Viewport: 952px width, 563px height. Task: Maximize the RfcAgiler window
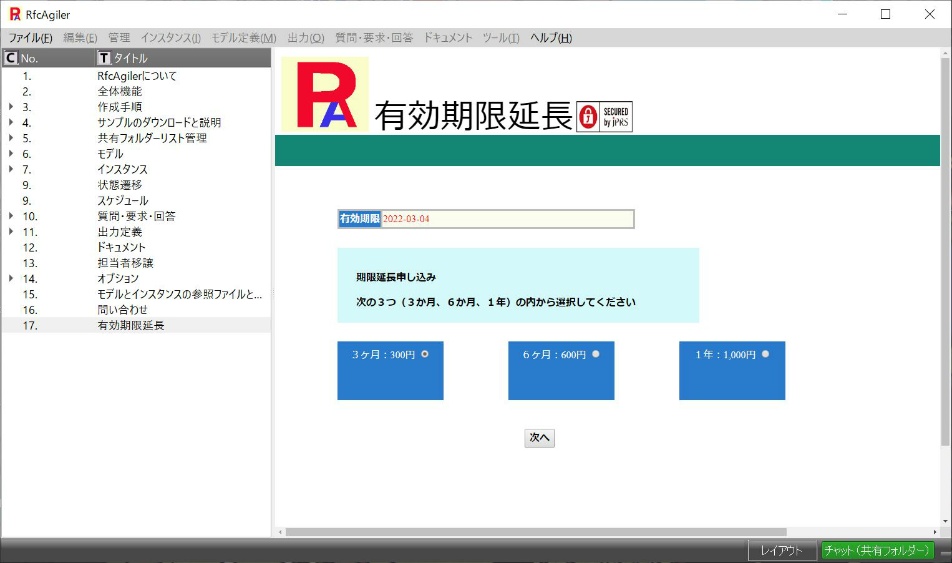[x=885, y=14]
